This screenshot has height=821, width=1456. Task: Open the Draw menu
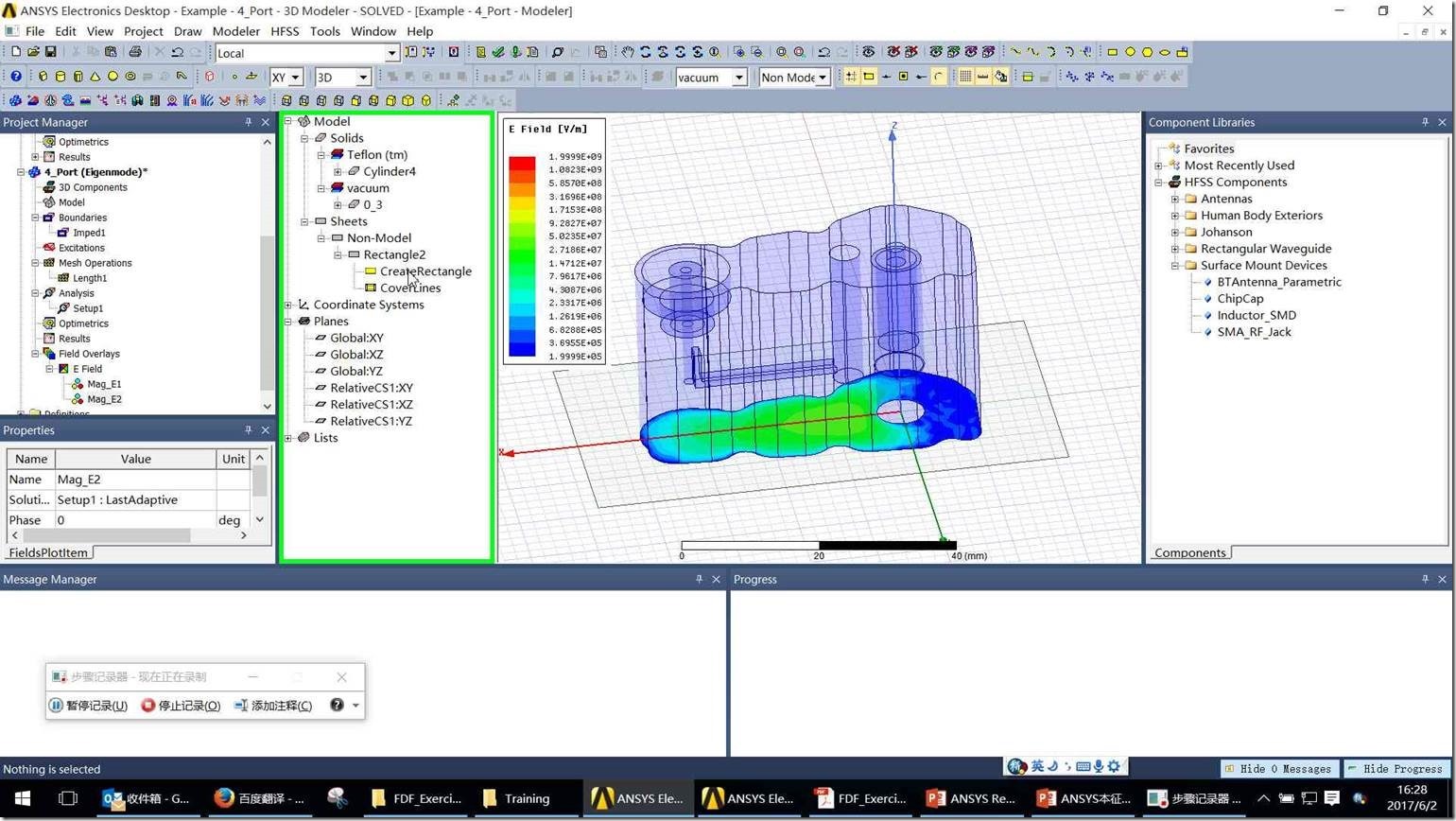pyautogui.click(x=187, y=31)
